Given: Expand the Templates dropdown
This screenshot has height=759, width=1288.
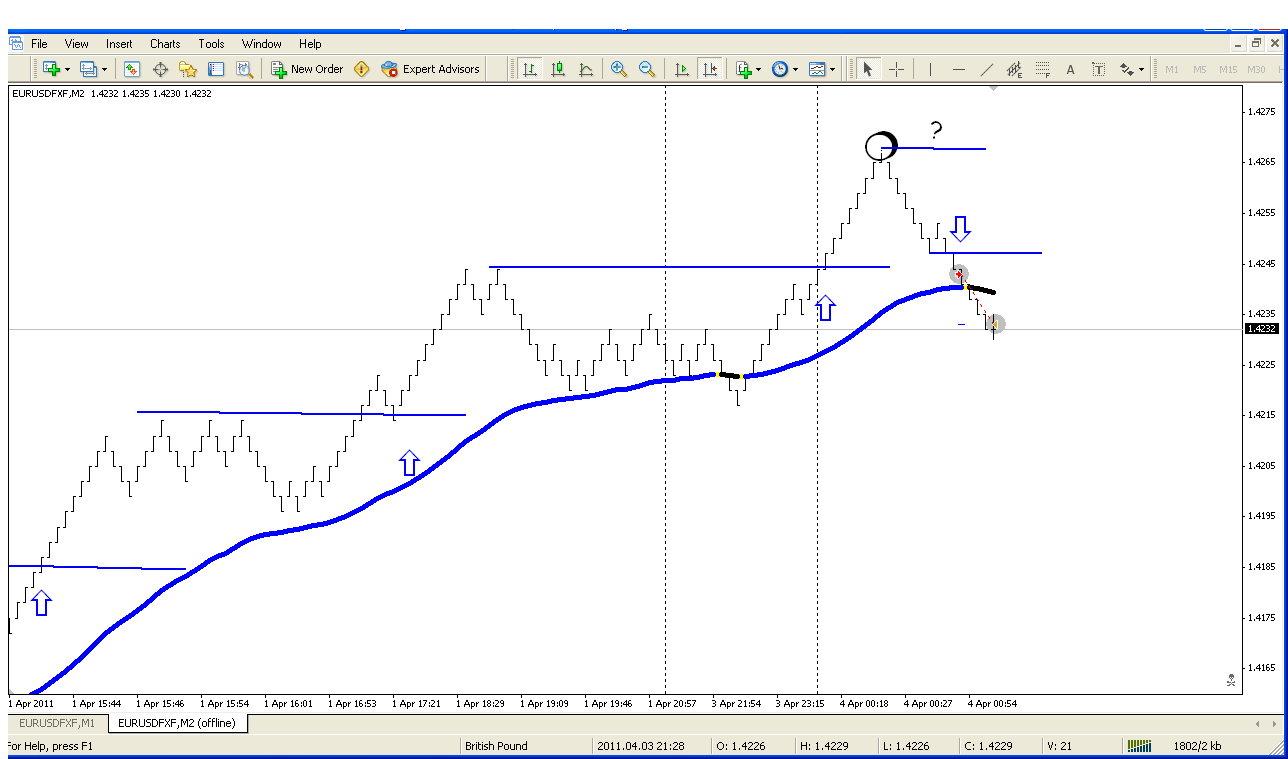Looking at the screenshot, I should pos(832,70).
